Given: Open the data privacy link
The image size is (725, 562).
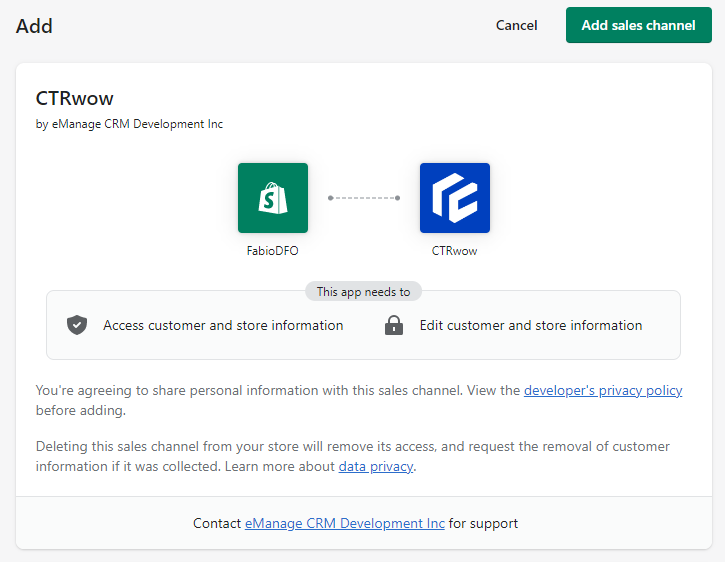Looking at the screenshot, I should click(x=376, y=466).
